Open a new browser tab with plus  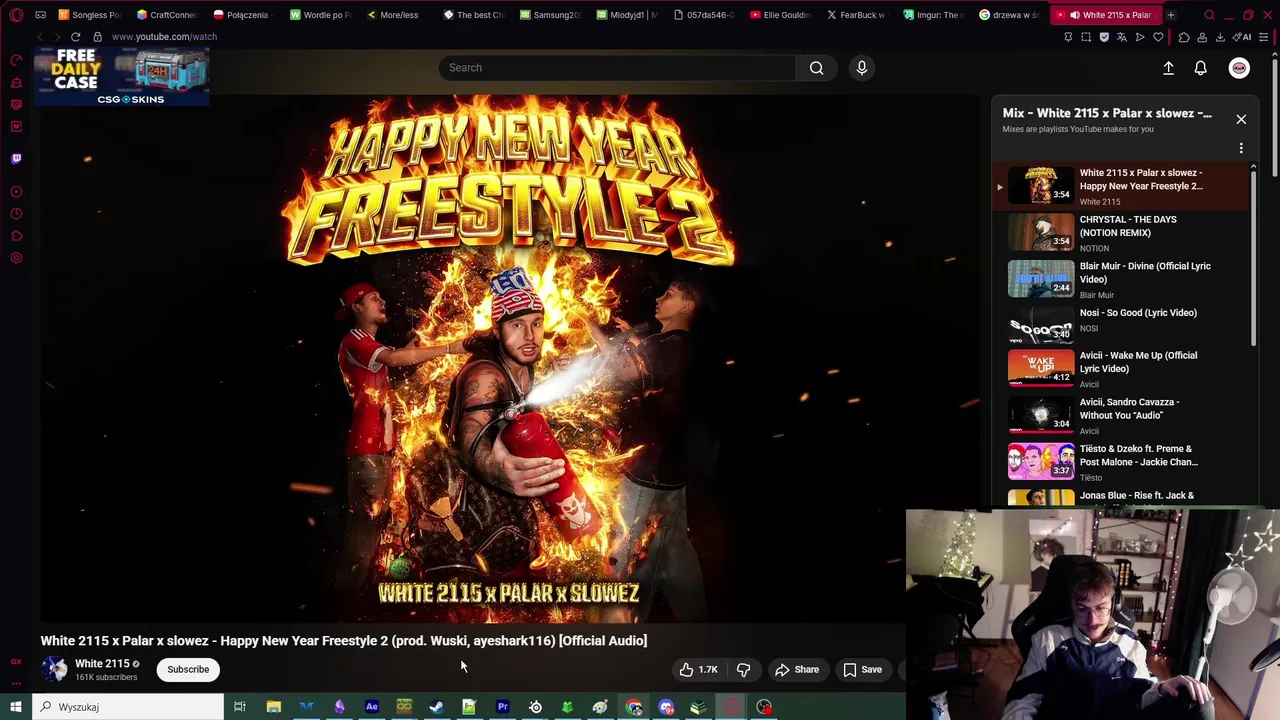click(1170, 15)
